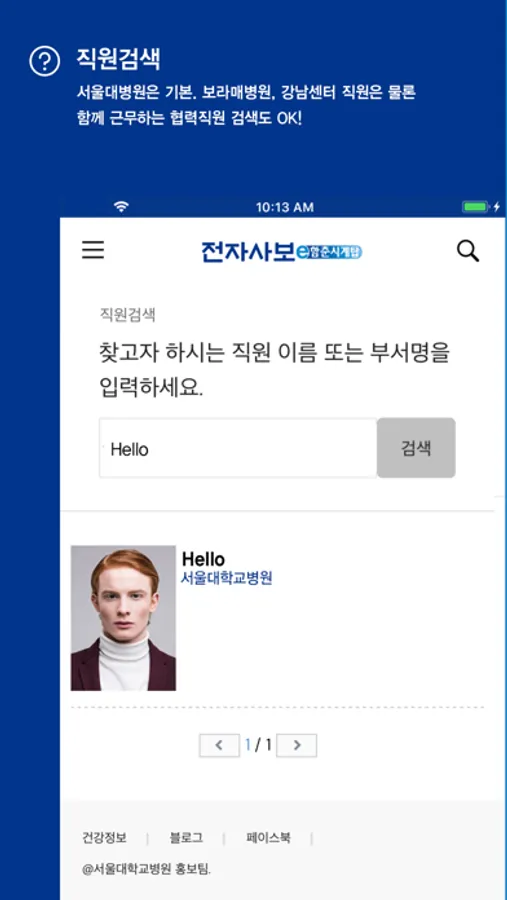Tap the magnifier search icon in header

click(467, 251)
